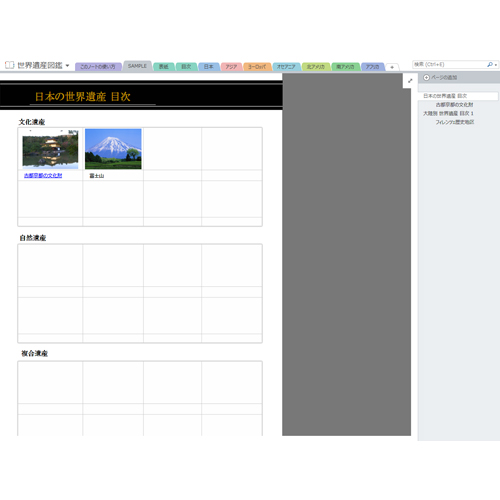The image size is (500, 500).
Task: Open the ヨーロッパ section tab
Action: pyautogui.click(x=257, y=67)
